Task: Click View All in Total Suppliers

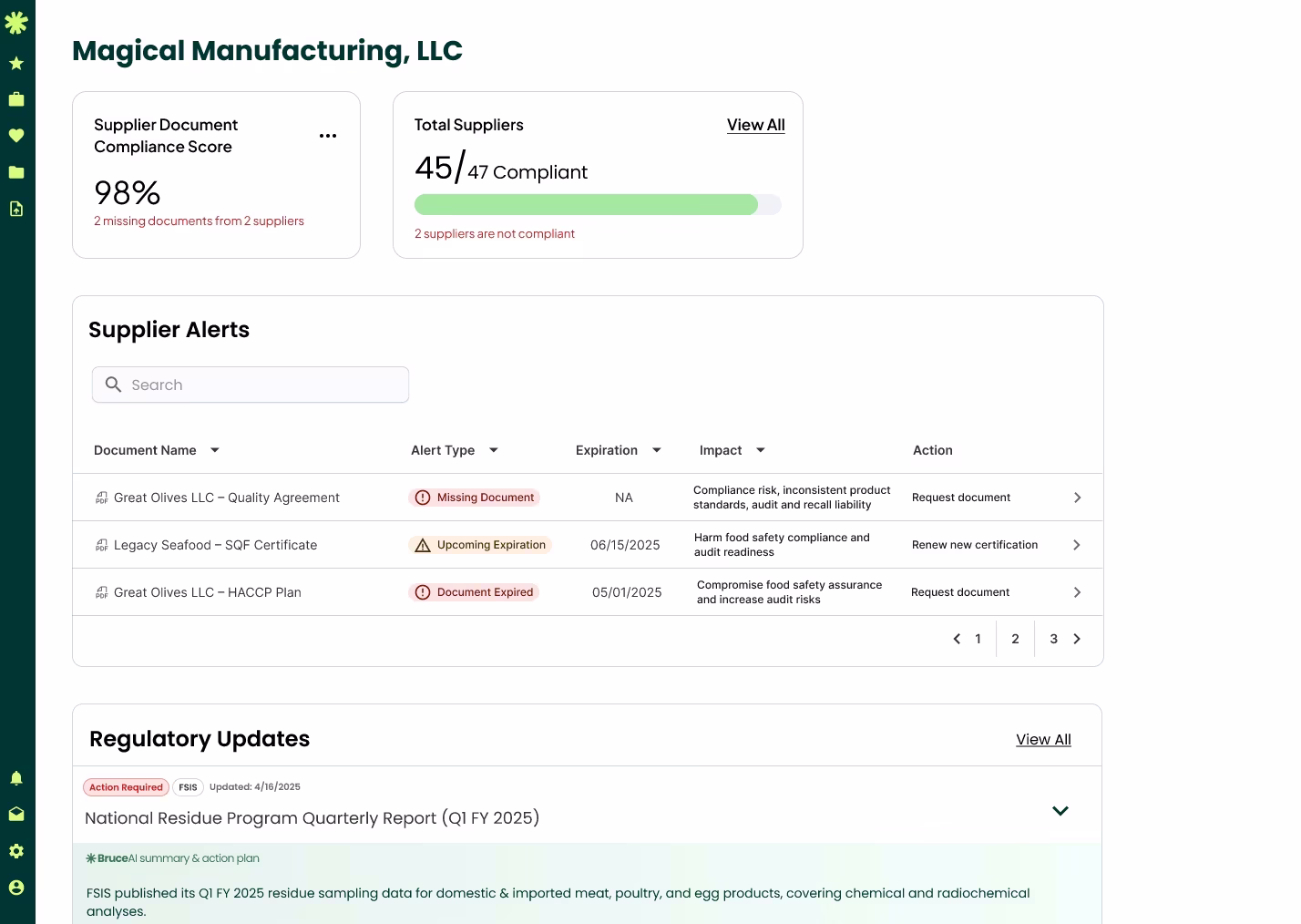Action: tap(755, 125)
